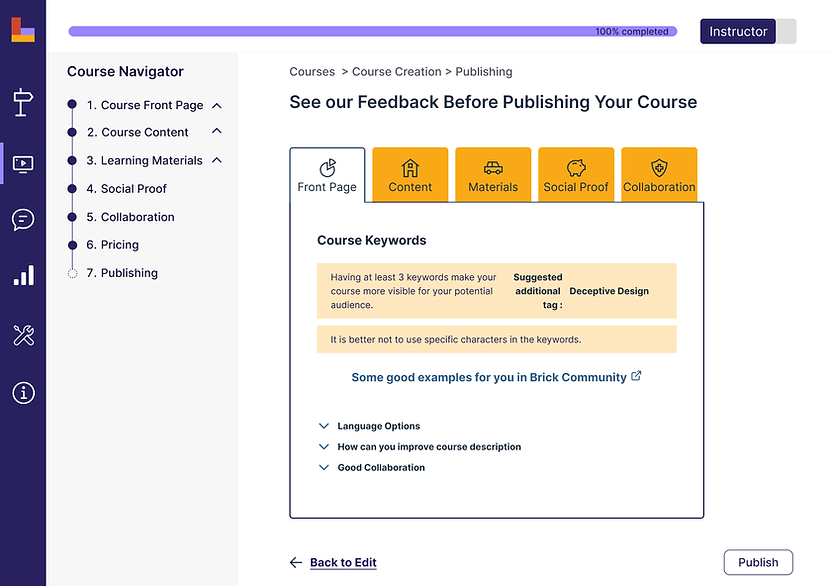Expand the Language Options section
This screenshot has height=586, width=830.
click(369, 426)
